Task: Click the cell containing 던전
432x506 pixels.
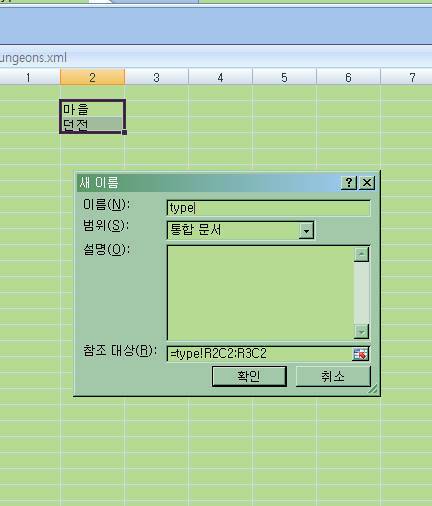Action: tap(92, 125)
